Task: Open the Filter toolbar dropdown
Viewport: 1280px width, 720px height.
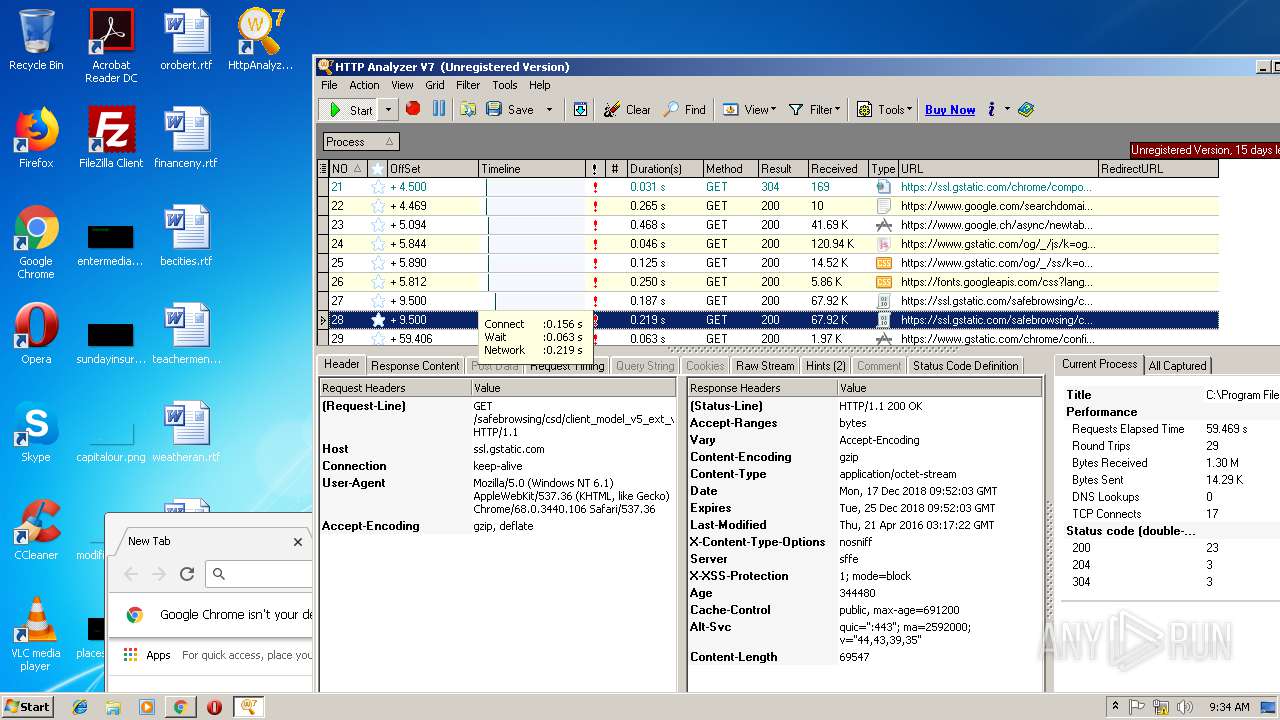Action: pos(815,109)
